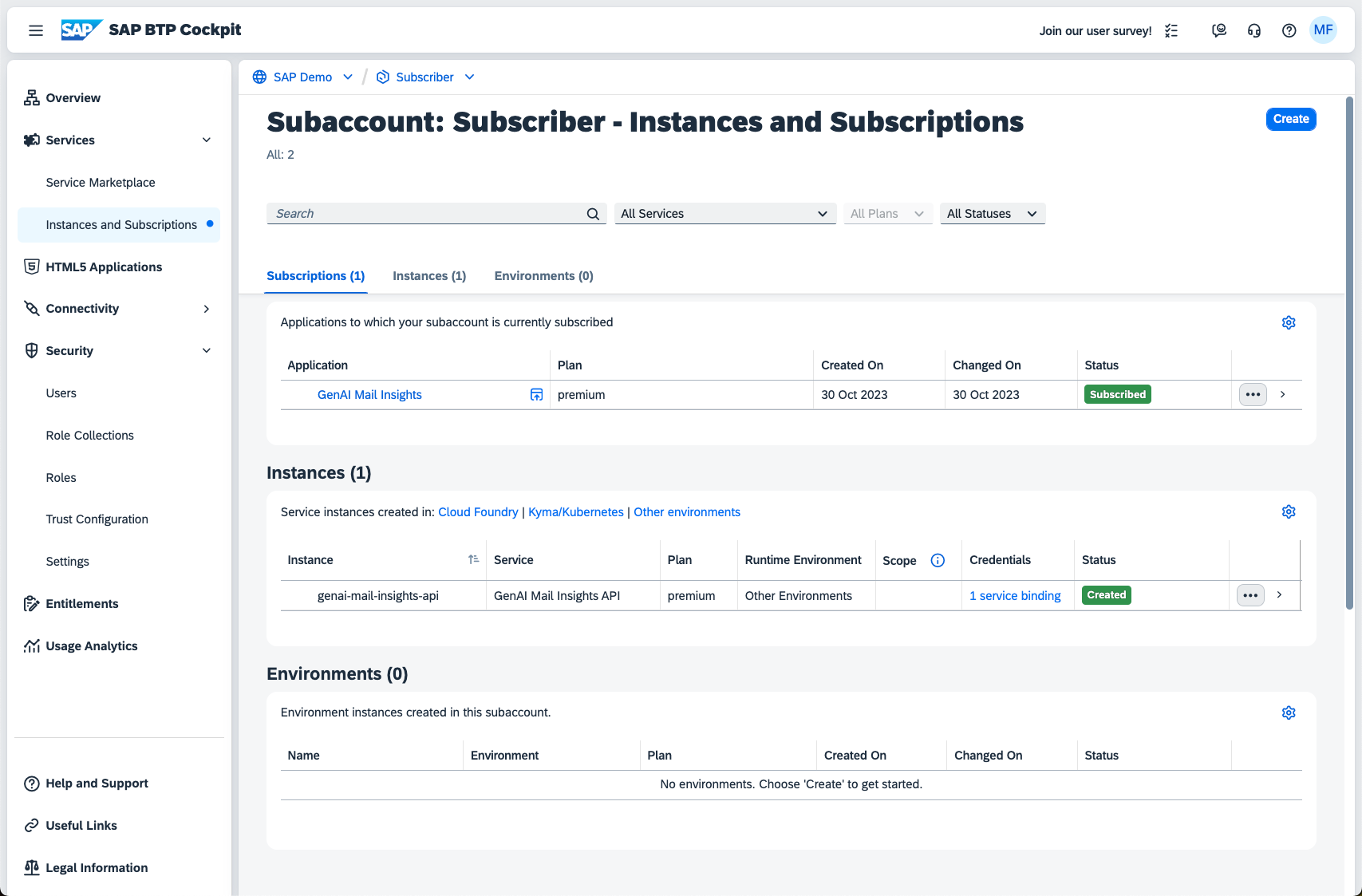
Task: Filter instances by Kyma/Kubernetes link
Action: pyautogui.click(x=576, y=512)
